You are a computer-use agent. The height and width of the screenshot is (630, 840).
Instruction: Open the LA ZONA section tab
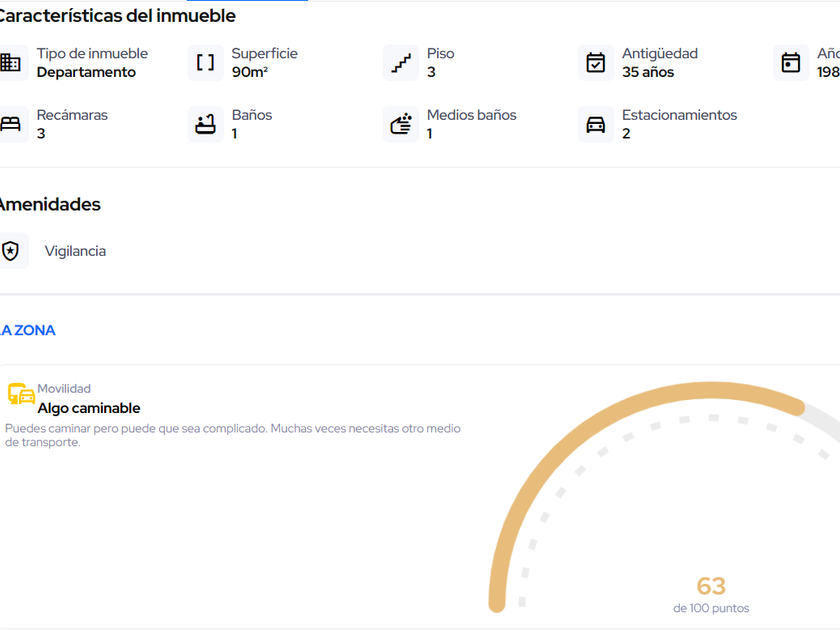[27, 330]
